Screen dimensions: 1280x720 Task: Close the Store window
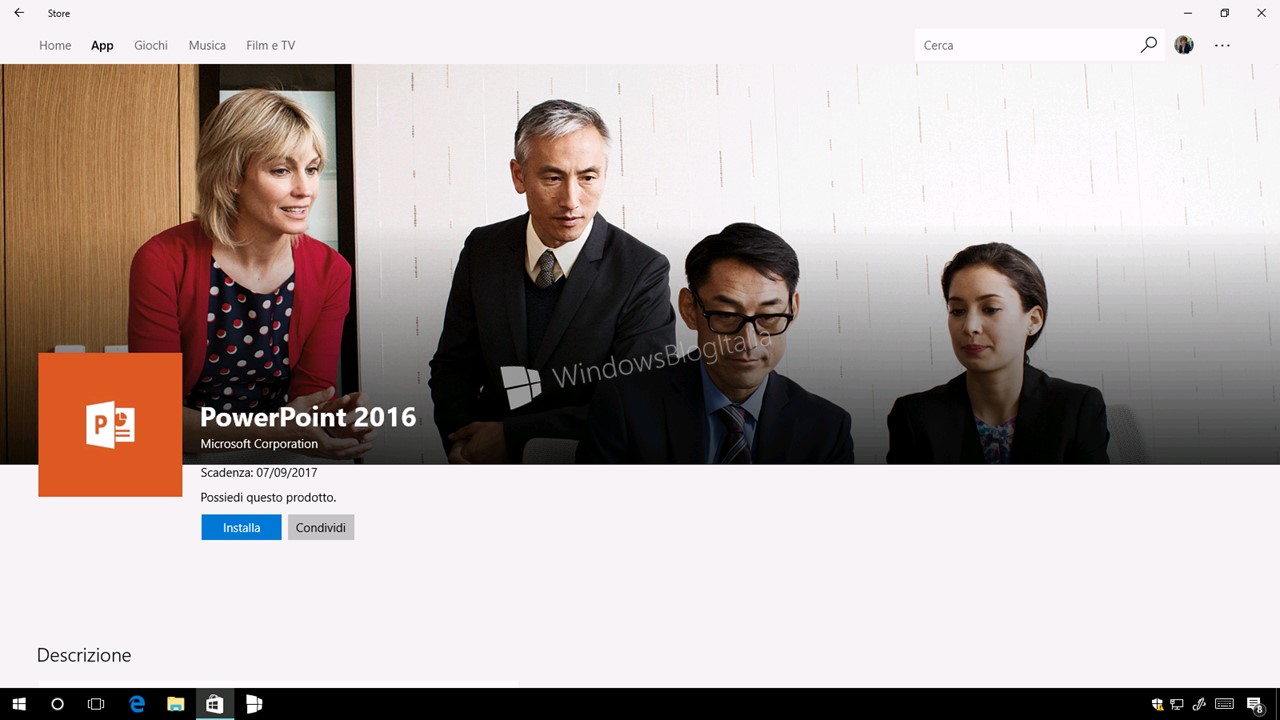[1261, 13]
